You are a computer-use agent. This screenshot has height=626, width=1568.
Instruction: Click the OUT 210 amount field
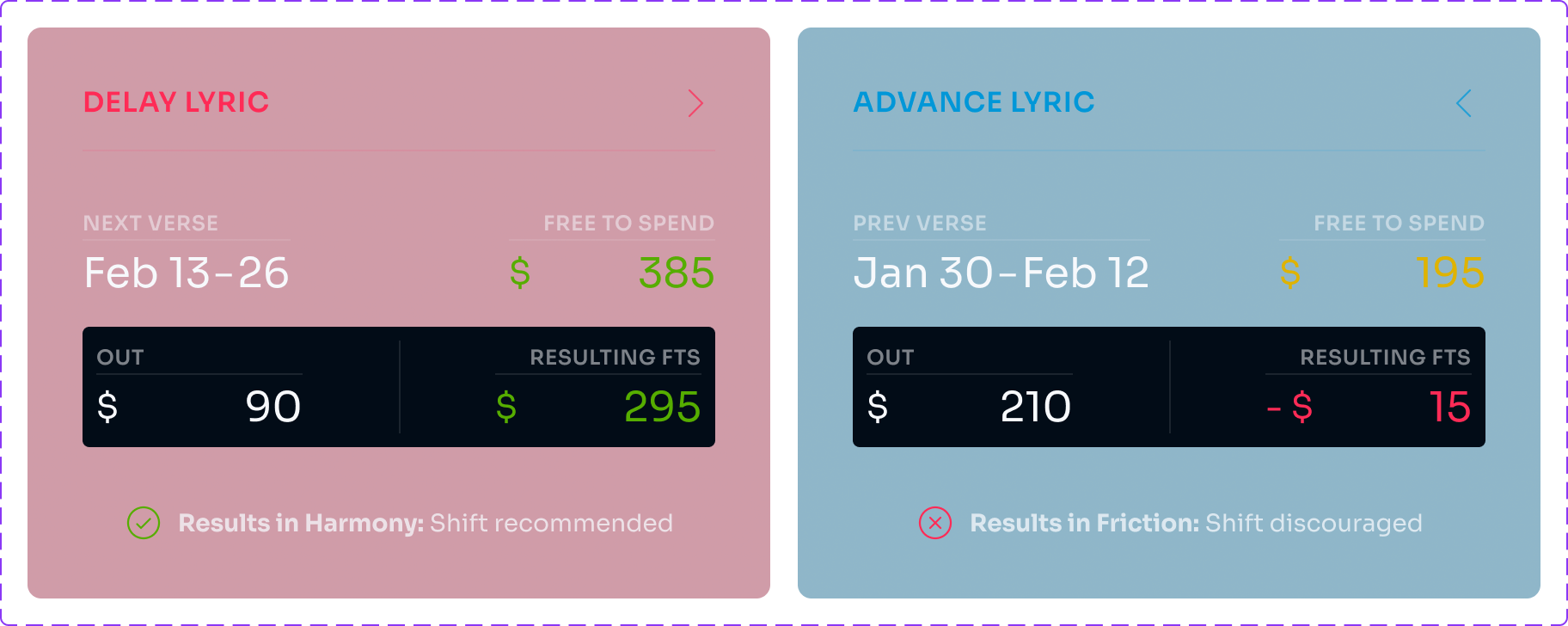970,407
